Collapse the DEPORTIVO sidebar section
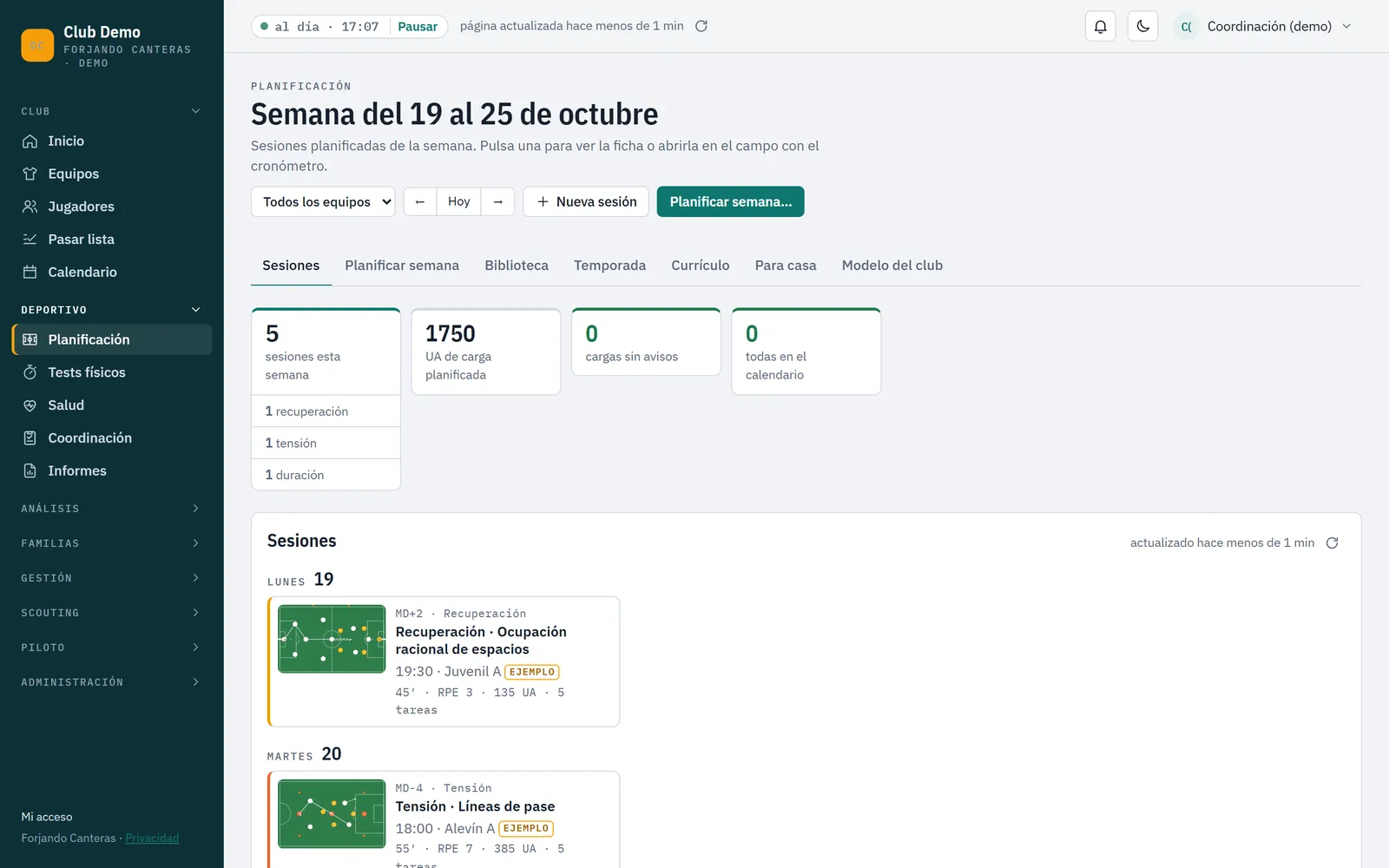The width and height of the screenshot is (1389, 868). point(112,310)
